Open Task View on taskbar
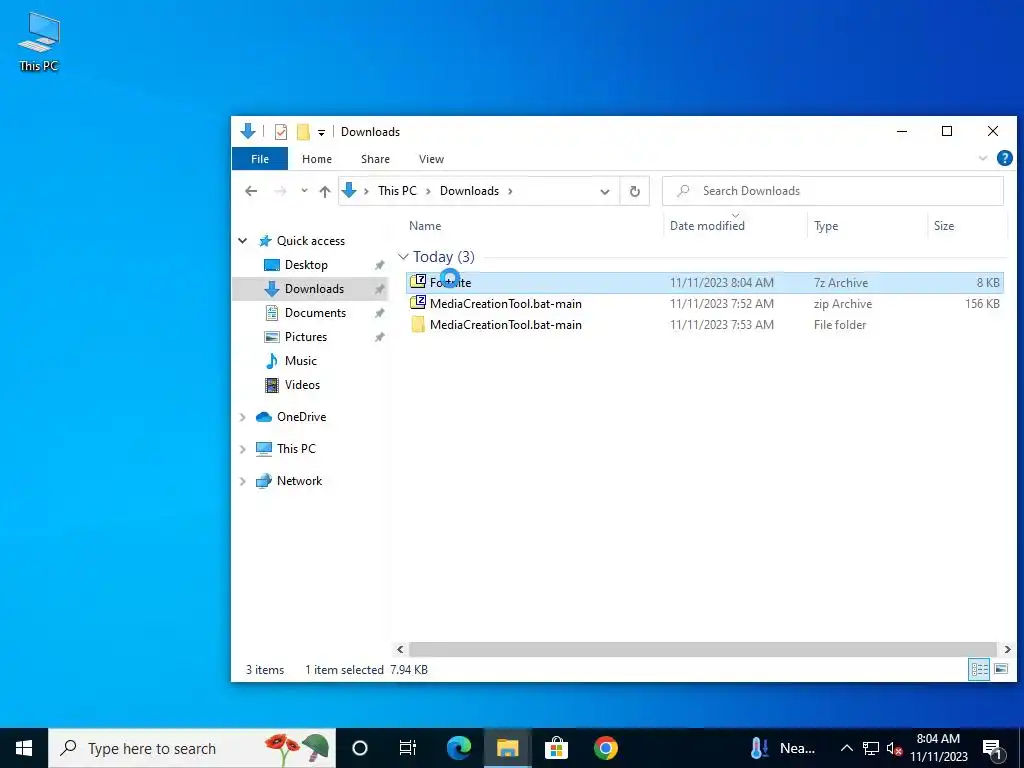 click(408, 748)
